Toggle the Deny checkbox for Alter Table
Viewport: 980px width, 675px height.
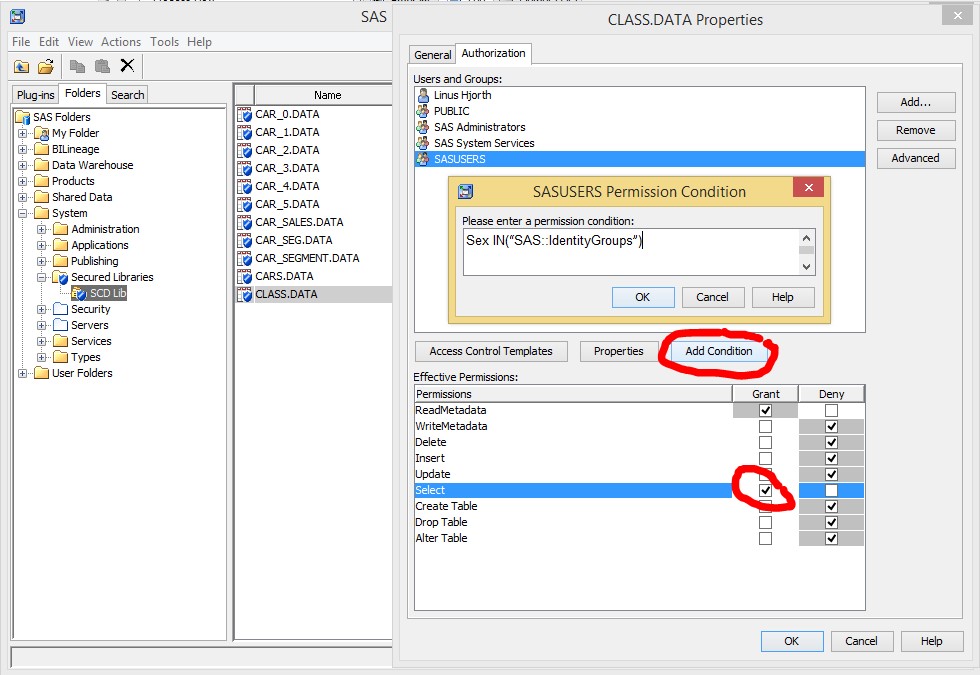[x=831, y=538]
